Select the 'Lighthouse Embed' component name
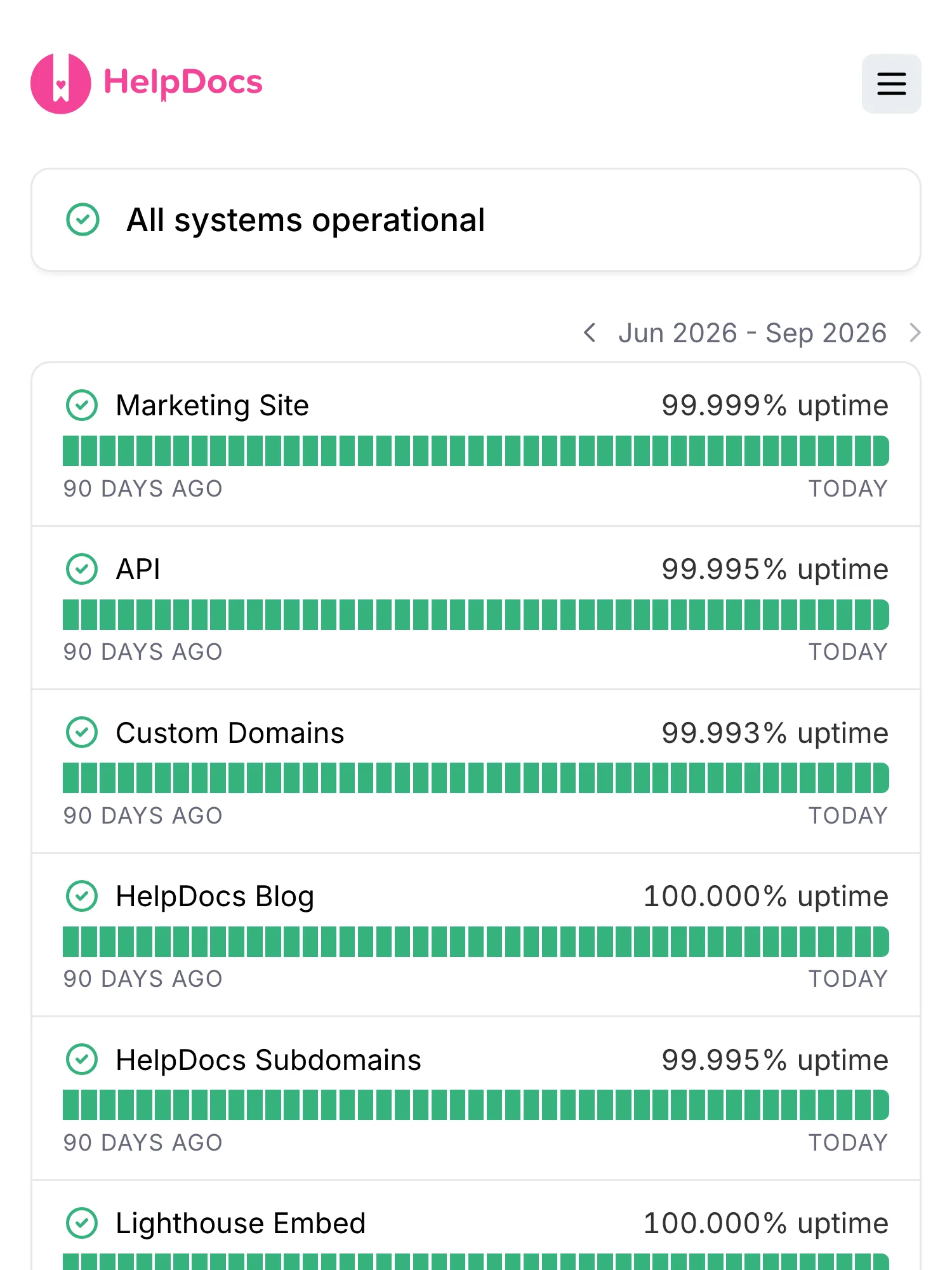The width and height of the screenshot is (952, 1270). tap(241, 1224)
